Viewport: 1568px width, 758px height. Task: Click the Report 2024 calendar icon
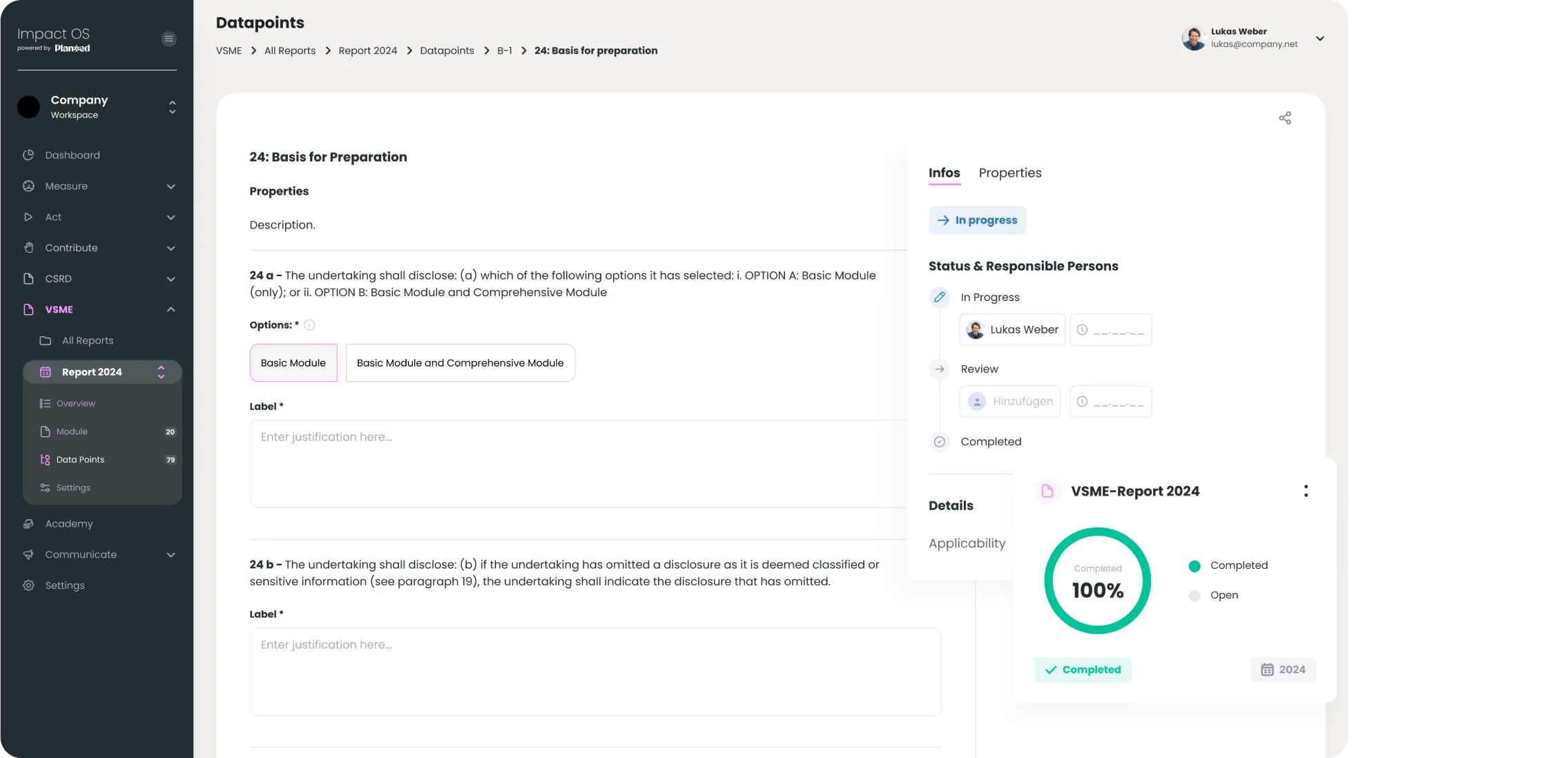tap(46, 371)
